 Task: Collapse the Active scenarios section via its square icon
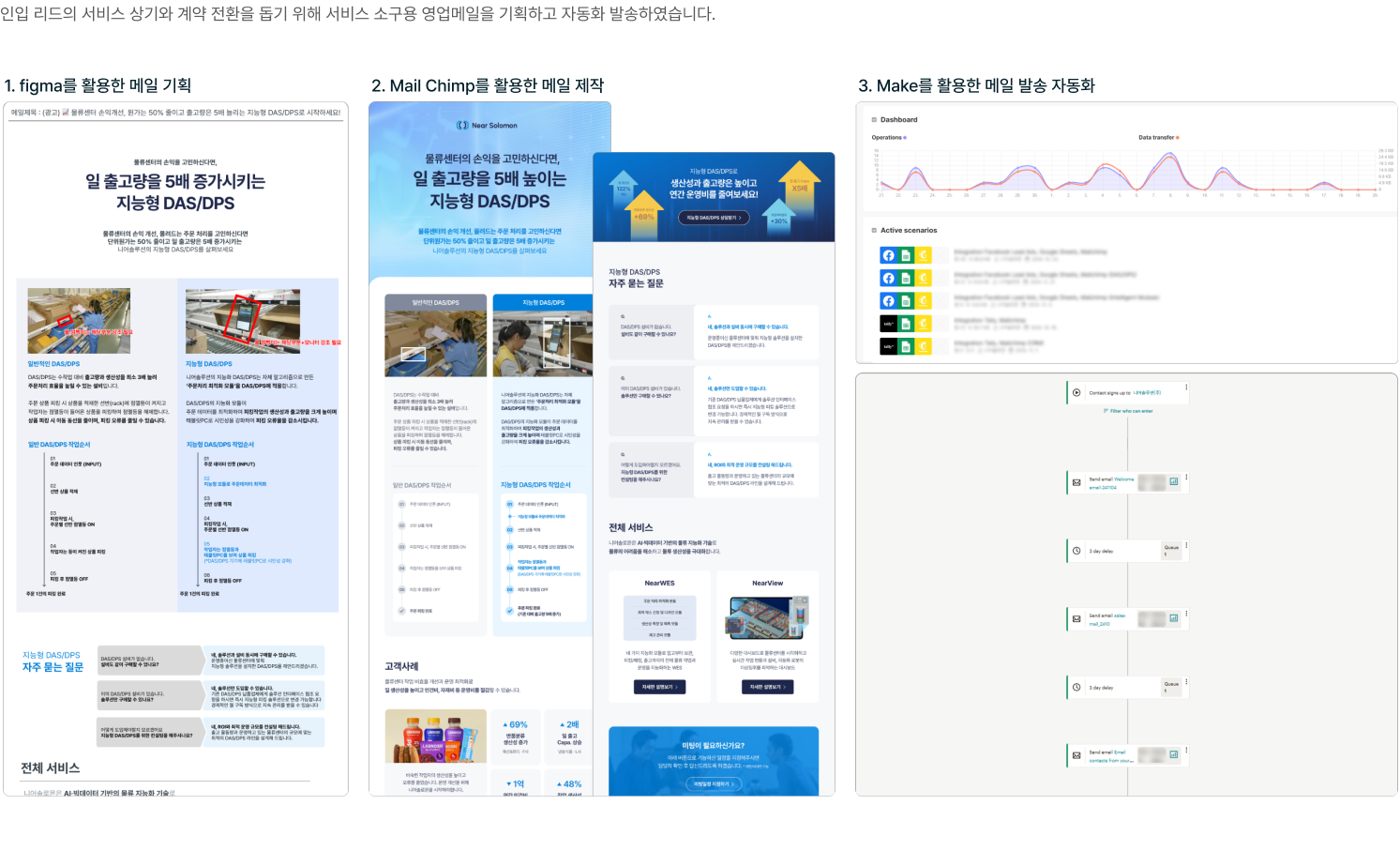[x=874, y=230]
